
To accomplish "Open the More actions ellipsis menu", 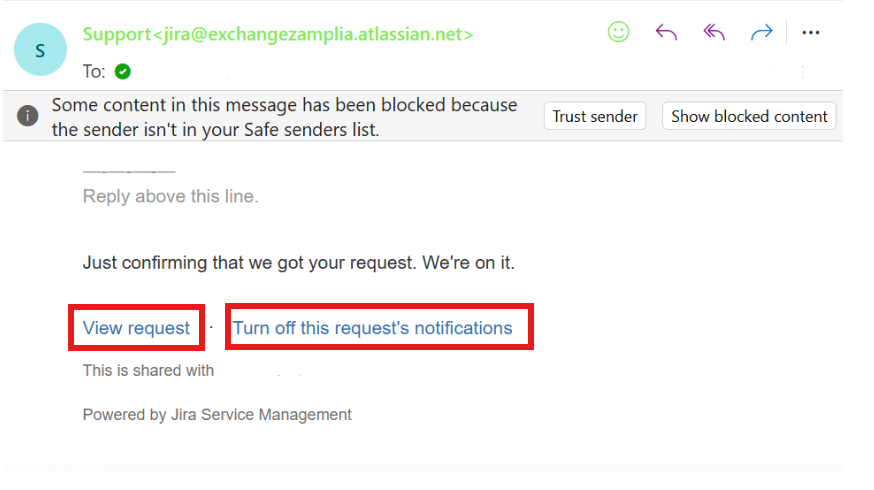I will (x=811, y=32).
